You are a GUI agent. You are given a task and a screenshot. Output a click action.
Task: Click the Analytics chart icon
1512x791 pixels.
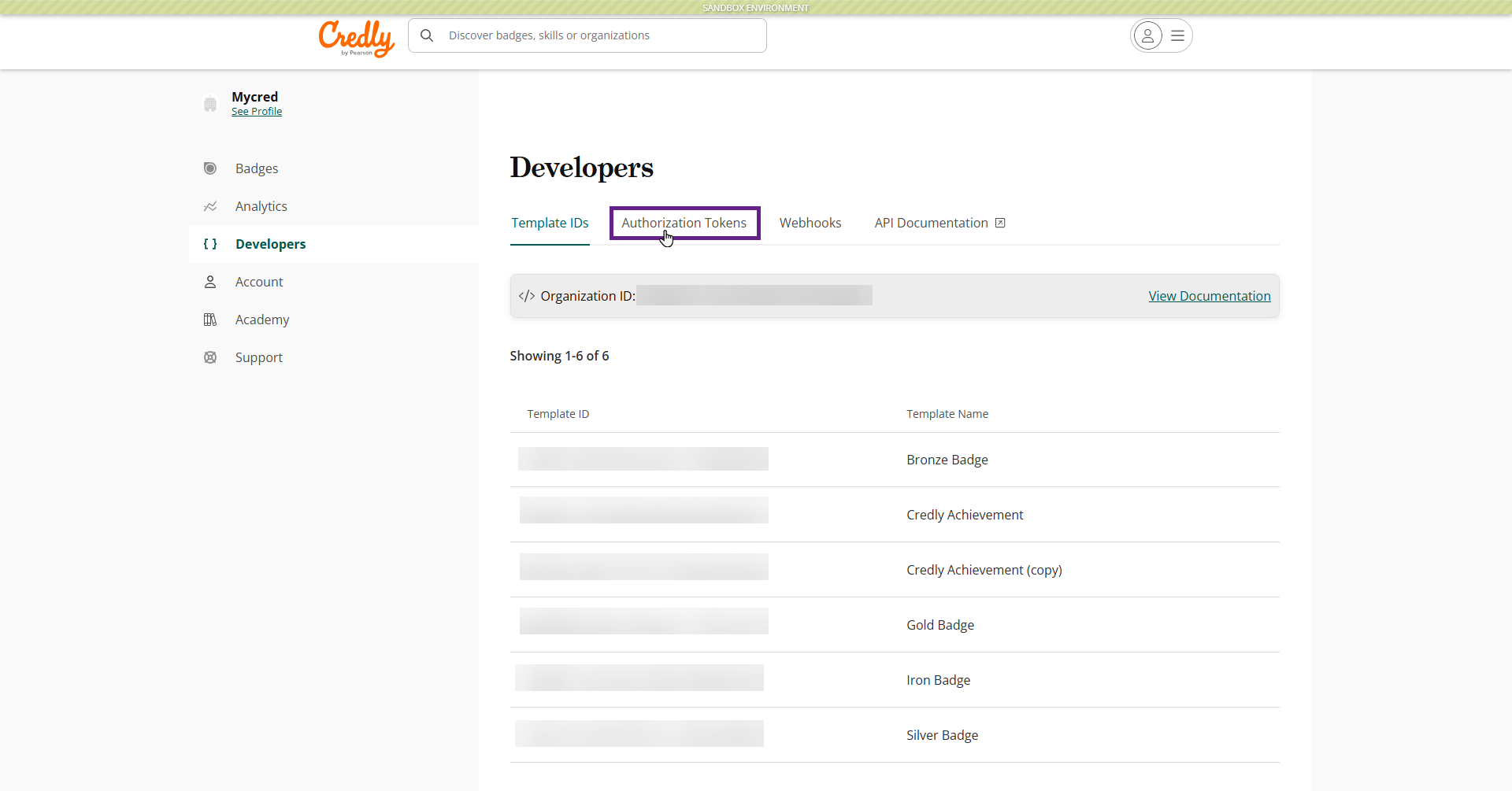tap(210, 206)
